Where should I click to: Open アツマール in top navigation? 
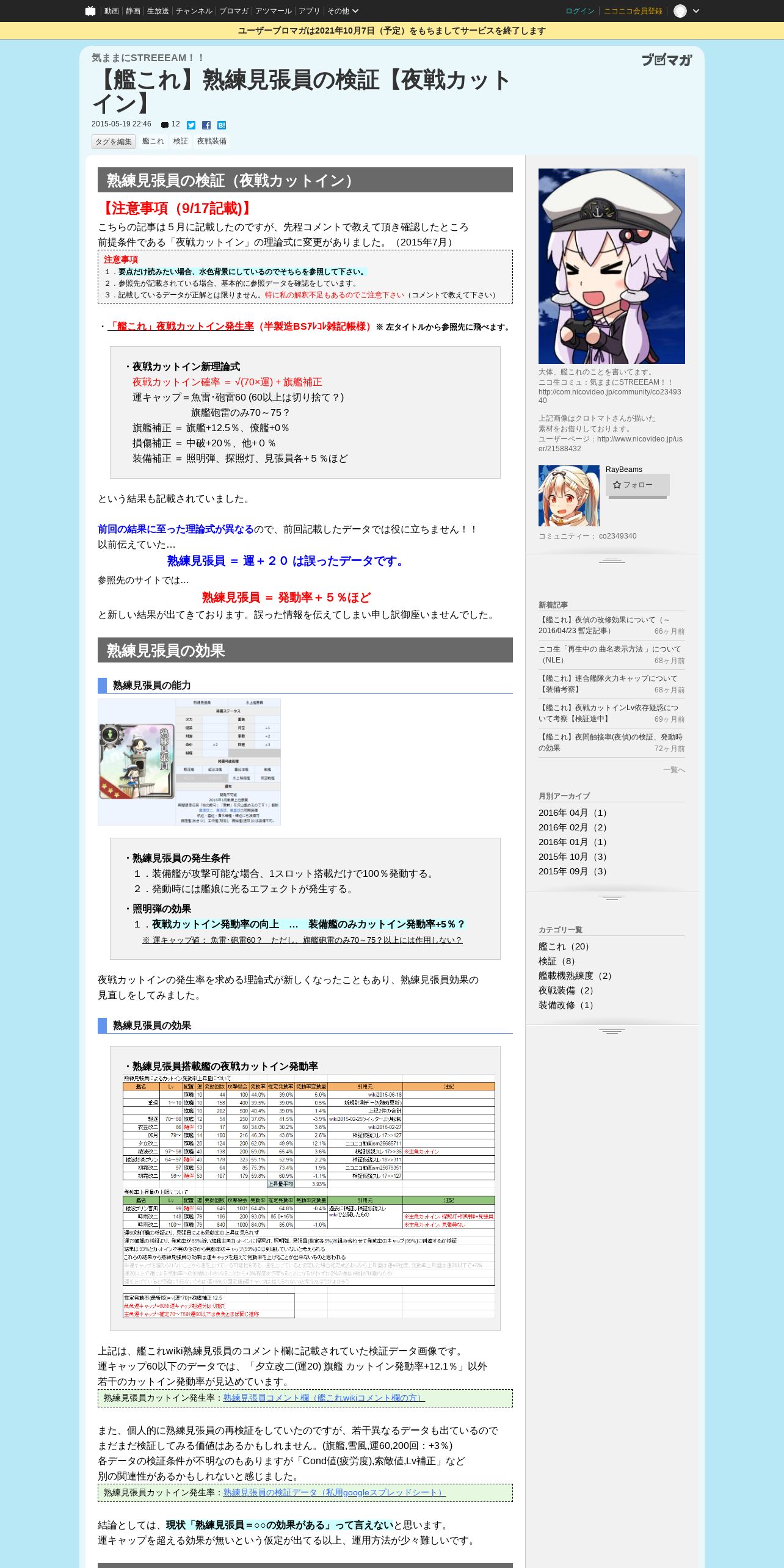pos(274,11)
